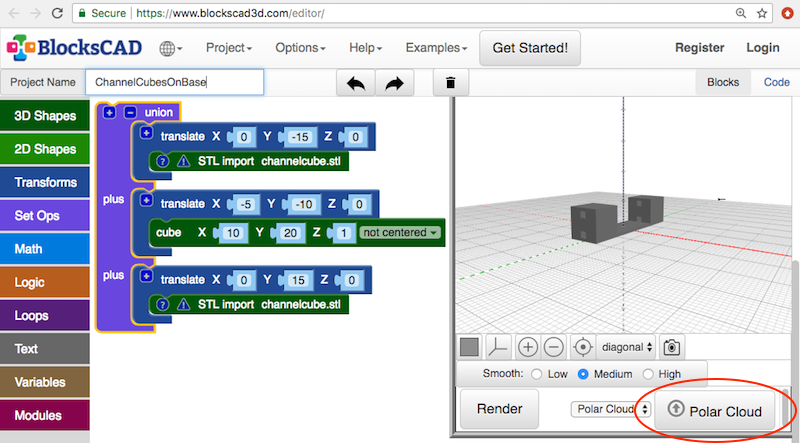Open the 2D Shapes toolbox category

point(45,149)
